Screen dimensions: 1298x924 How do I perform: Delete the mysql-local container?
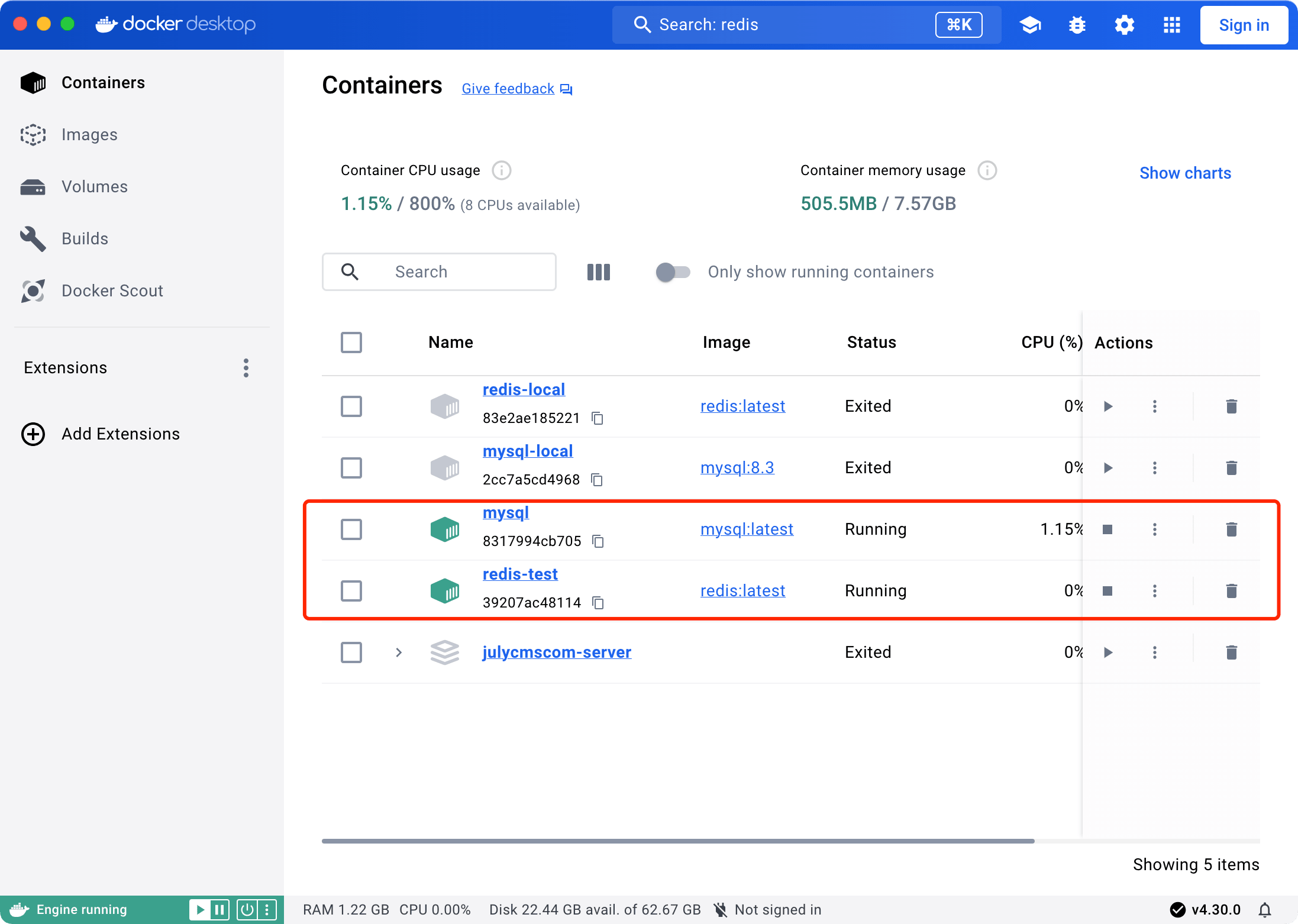pyautogui.click(x=1232, y=468)
